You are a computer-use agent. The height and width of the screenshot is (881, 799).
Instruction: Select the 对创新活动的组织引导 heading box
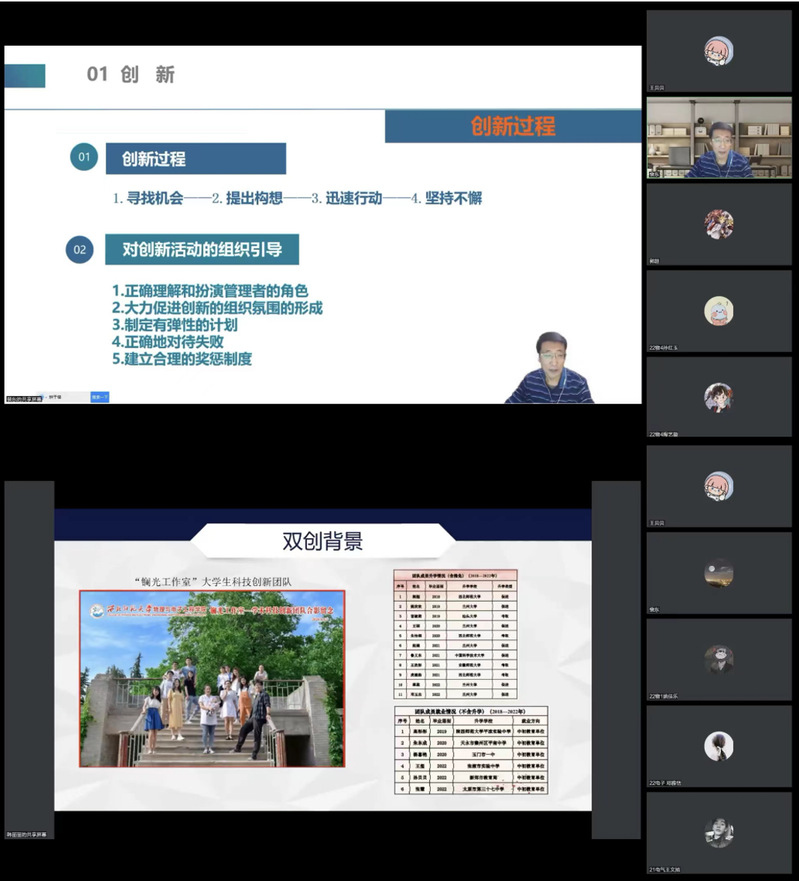point(201,249)
